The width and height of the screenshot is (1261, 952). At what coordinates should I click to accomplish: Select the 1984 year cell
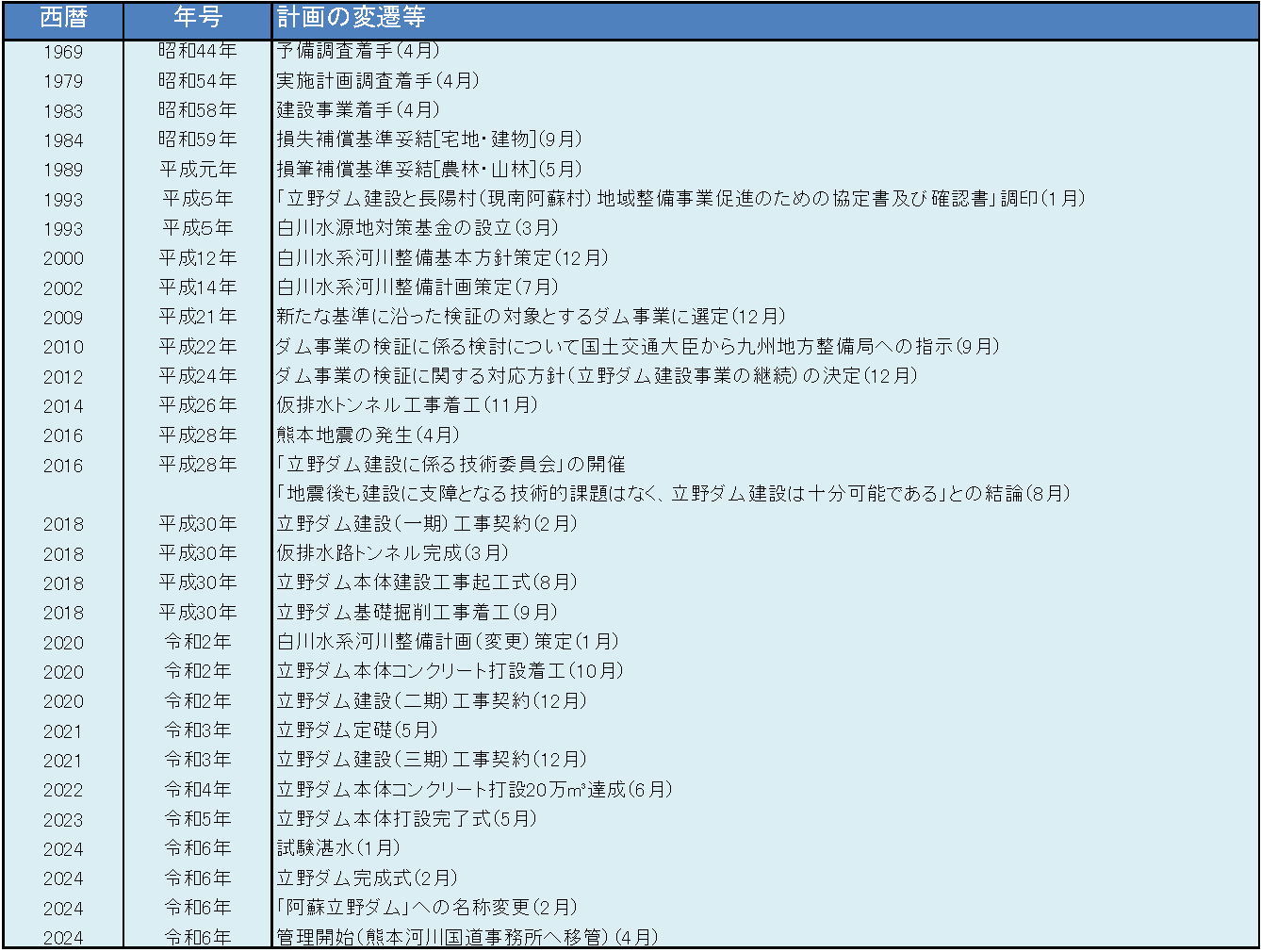[x=63, y=140]
